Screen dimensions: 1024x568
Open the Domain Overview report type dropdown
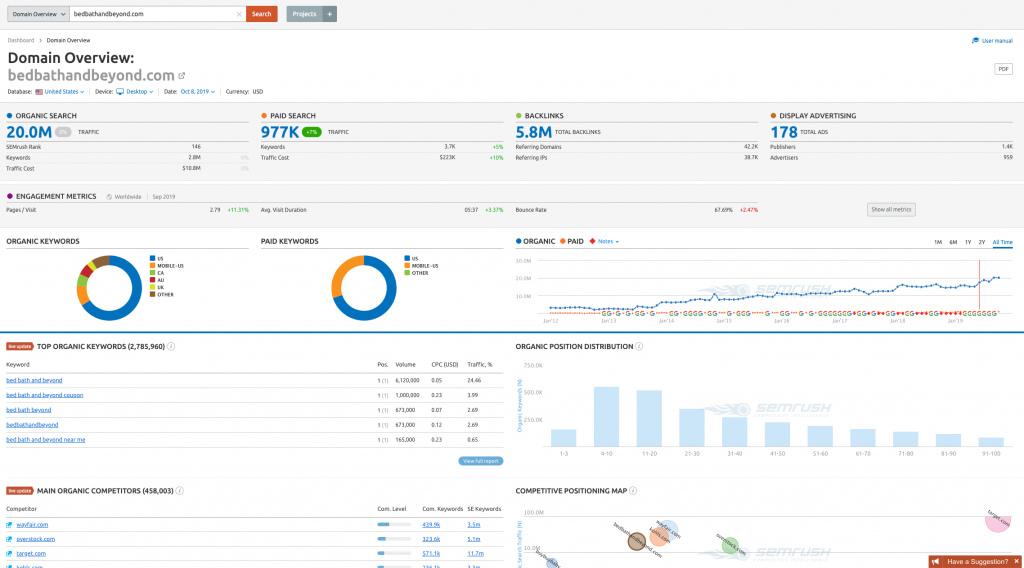click(38, 14)
